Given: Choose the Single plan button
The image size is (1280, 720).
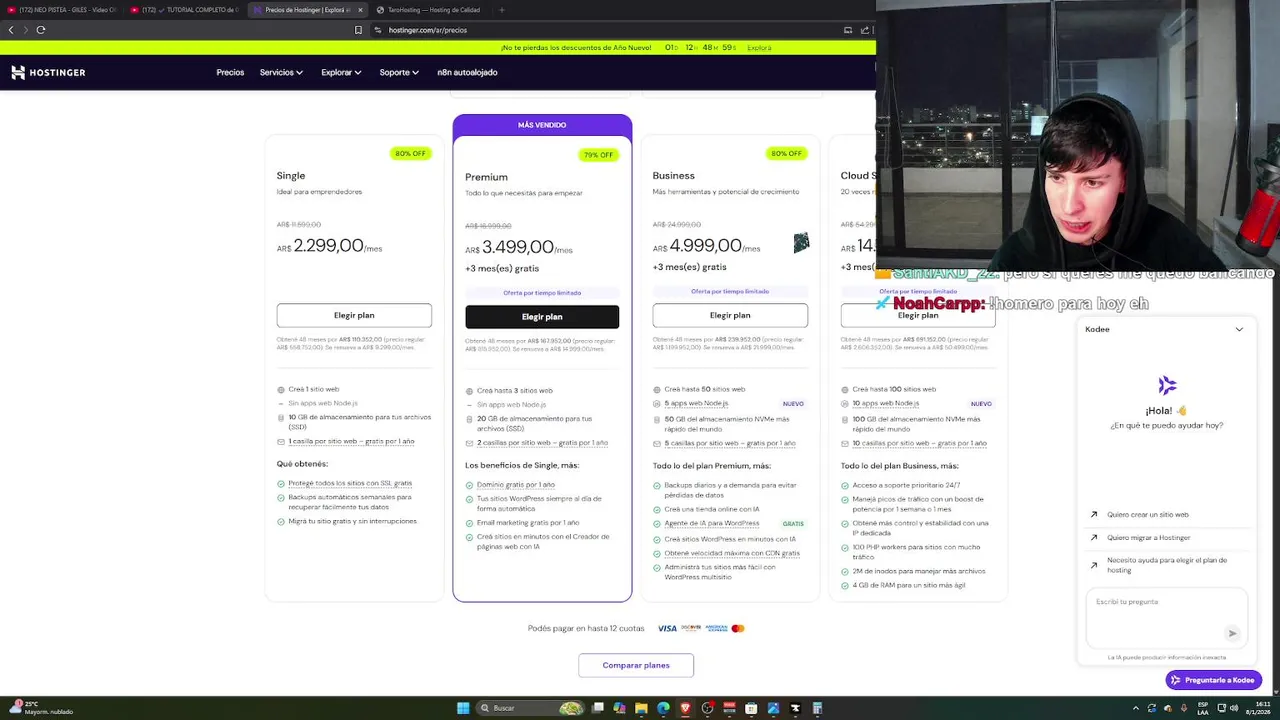Looking at the screenshot, I should pyautogui.click(x=354, y=315).
